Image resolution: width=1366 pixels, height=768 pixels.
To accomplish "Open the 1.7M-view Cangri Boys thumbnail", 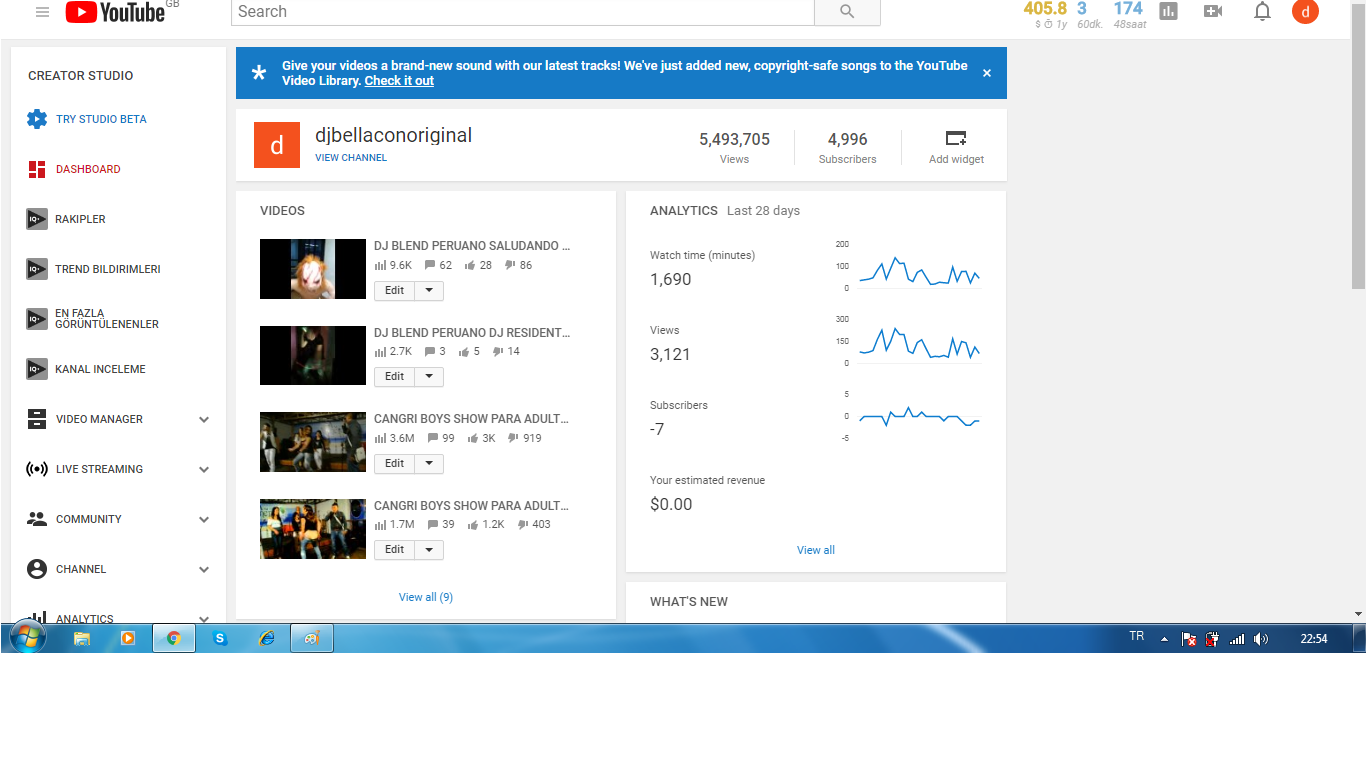I will [313, 529].
